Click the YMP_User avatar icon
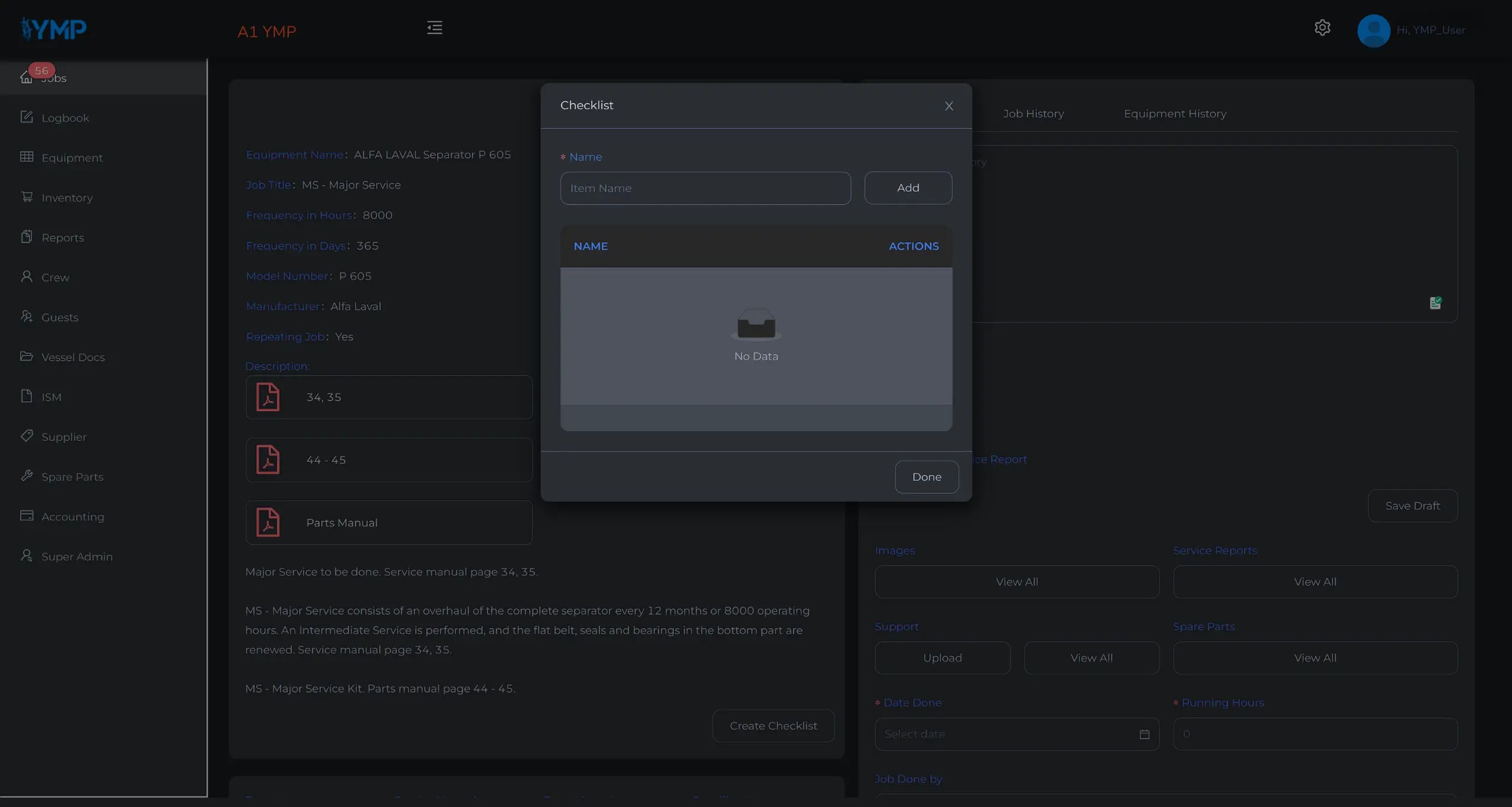 click(x=1373, y=30)
